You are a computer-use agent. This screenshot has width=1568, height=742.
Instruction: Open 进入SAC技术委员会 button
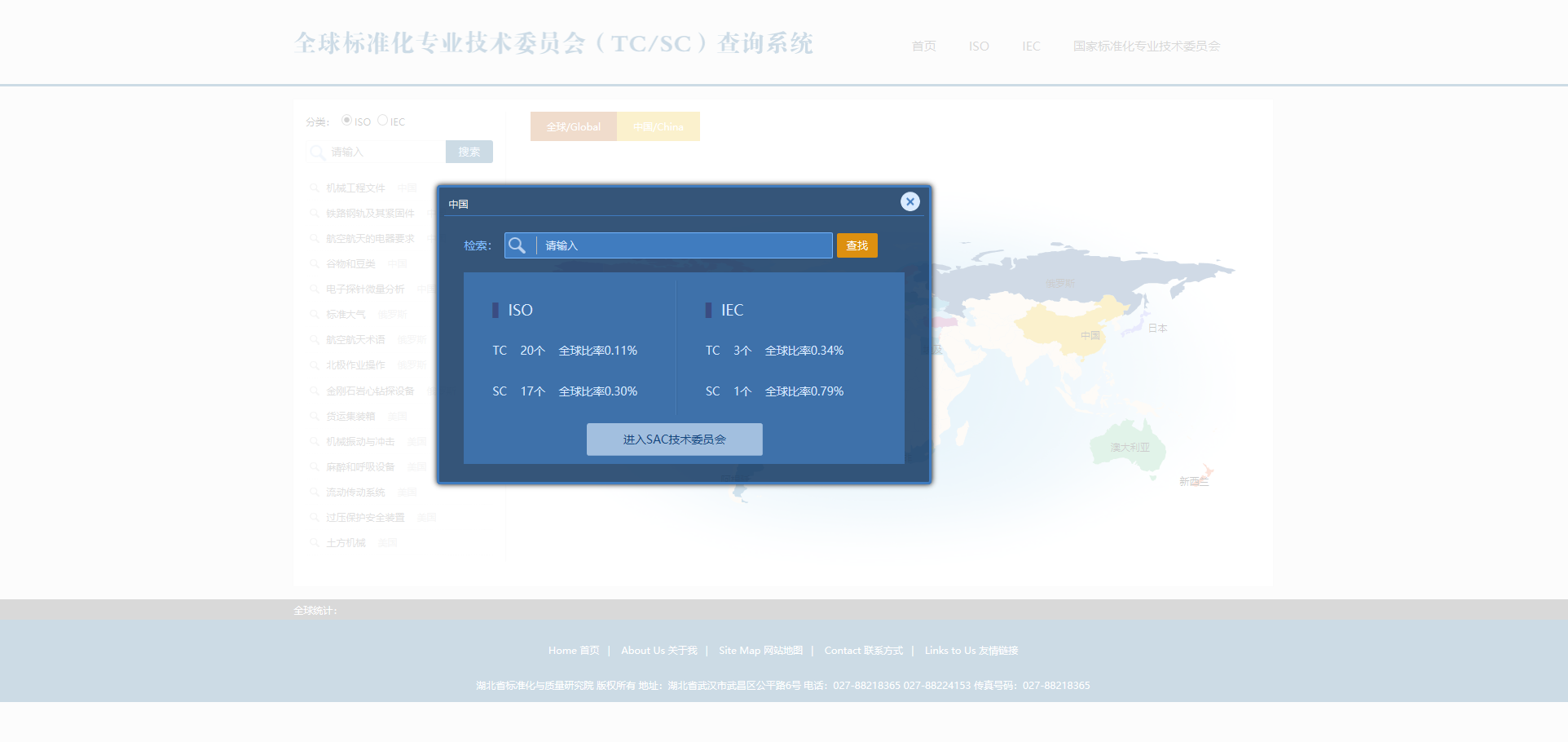point(674,439)
